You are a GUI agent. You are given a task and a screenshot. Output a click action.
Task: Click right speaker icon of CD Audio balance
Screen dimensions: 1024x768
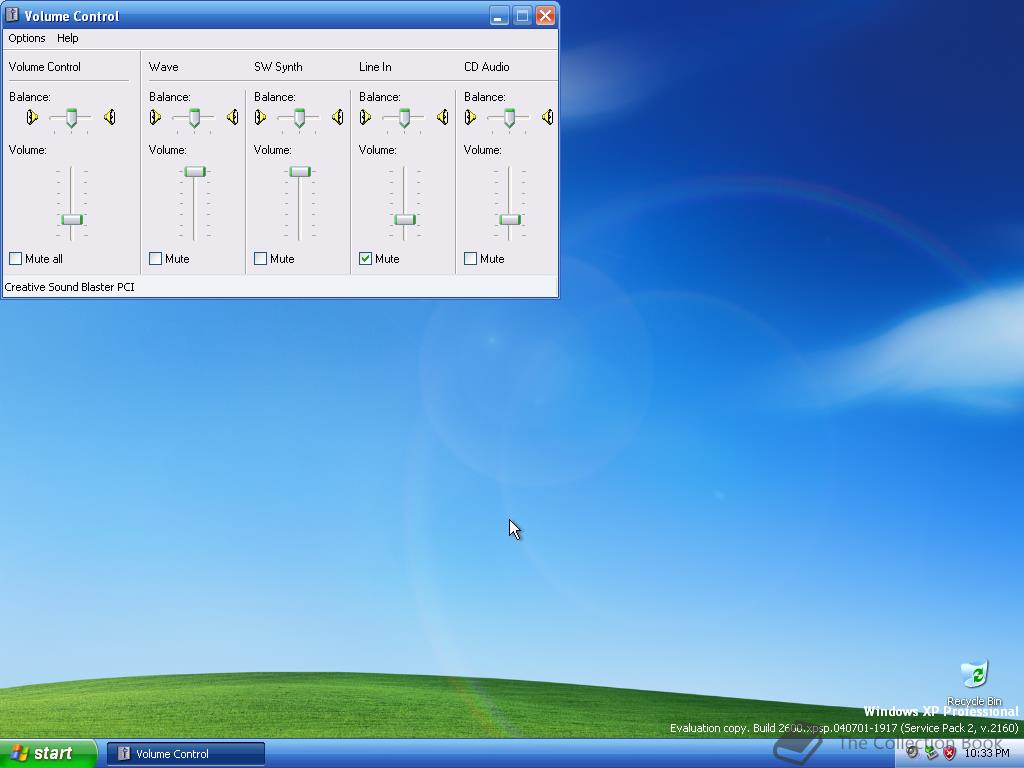click(547, 118)
